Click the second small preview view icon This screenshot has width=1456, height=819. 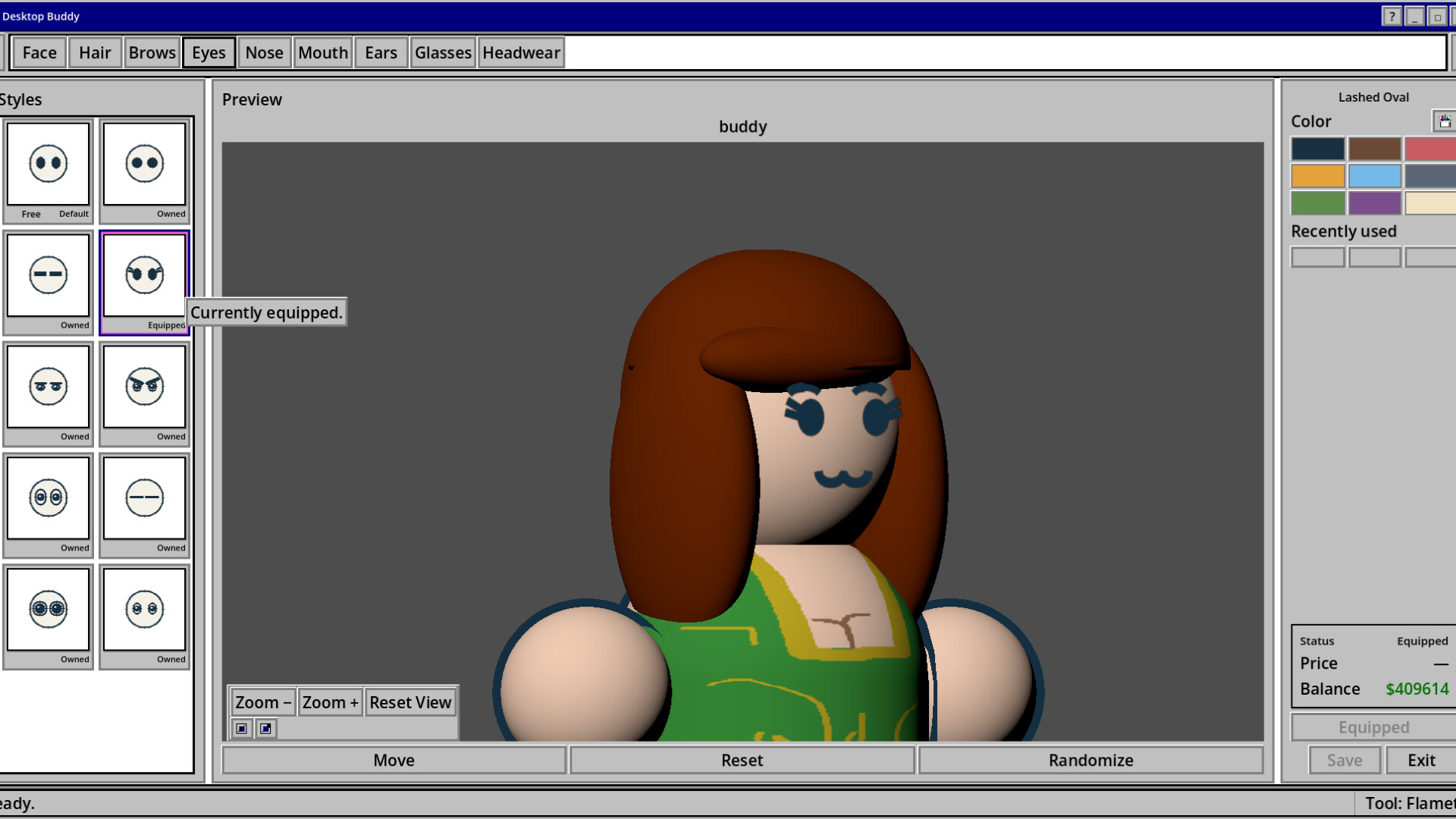click(265, 729)
